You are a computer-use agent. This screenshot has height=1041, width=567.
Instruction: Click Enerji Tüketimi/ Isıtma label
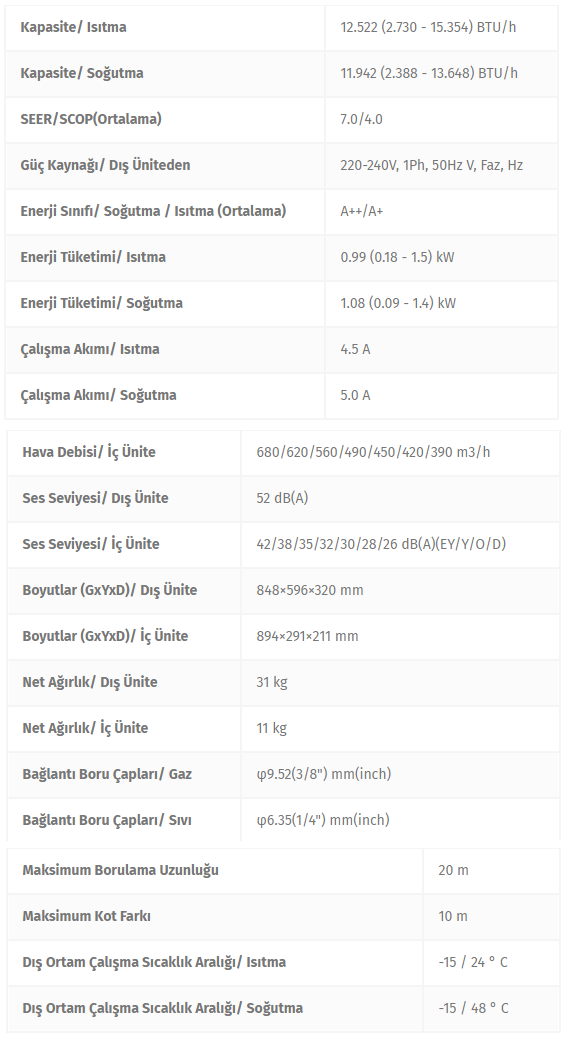(x=93, y=257)
